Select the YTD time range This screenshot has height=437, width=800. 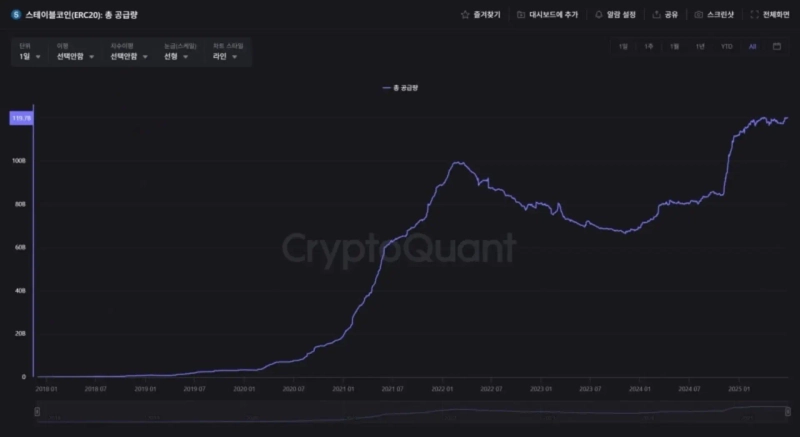(727, 47)
